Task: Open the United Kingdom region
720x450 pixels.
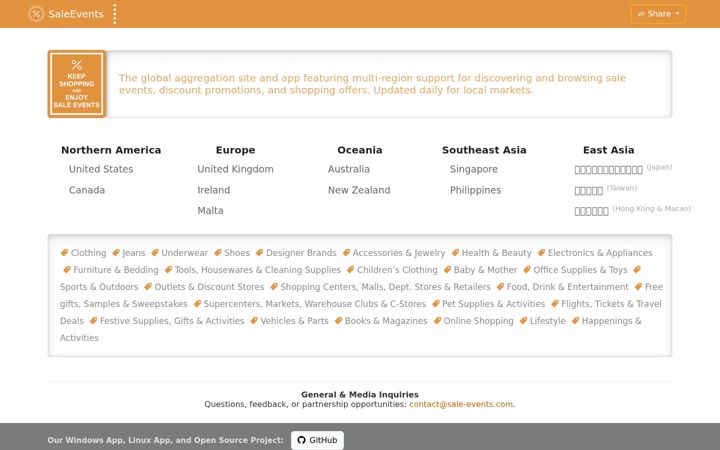Action: click(235, 169)
